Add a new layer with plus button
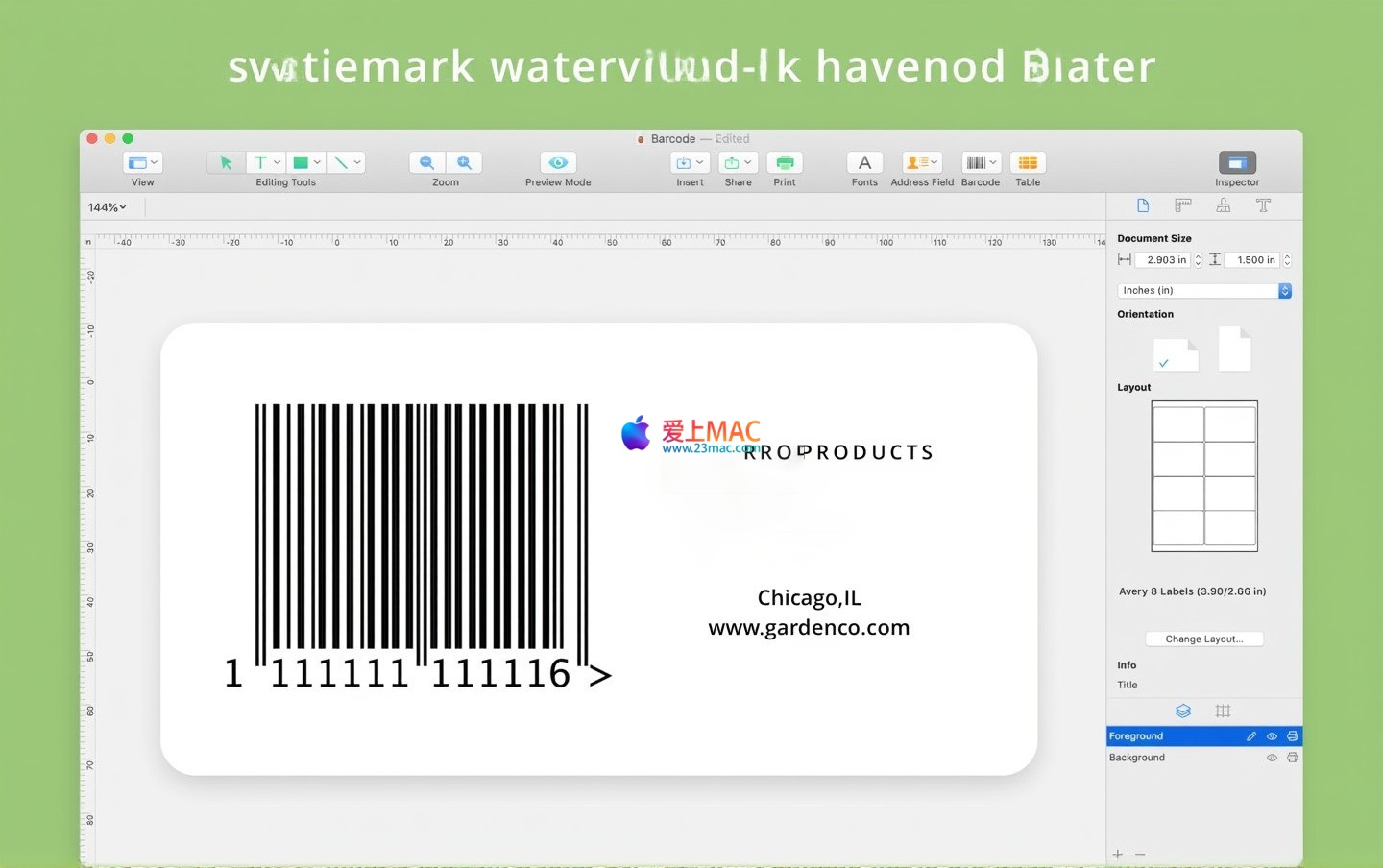This screenshot has height=868, width=1383. coord(1117,854)
